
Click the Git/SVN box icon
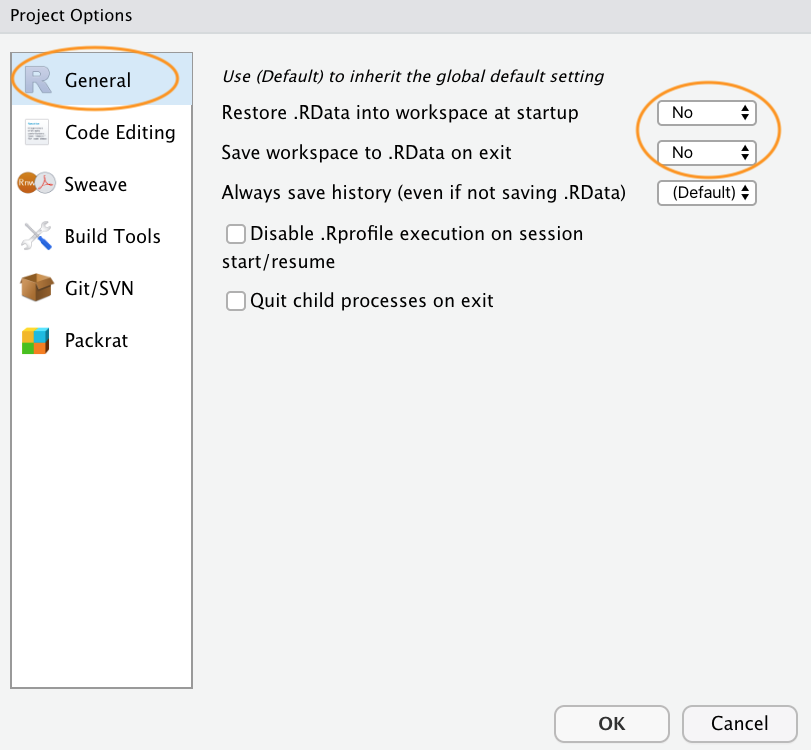point(36,289)
